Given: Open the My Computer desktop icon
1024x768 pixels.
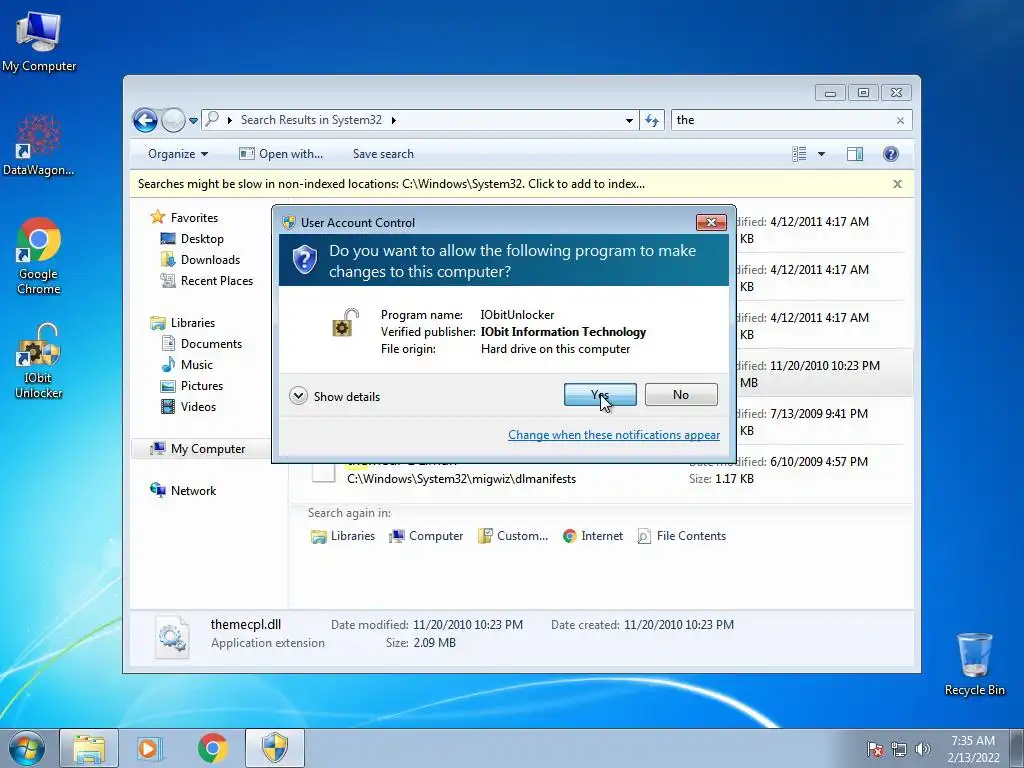Looking at the screenshot, I should 39,41.
